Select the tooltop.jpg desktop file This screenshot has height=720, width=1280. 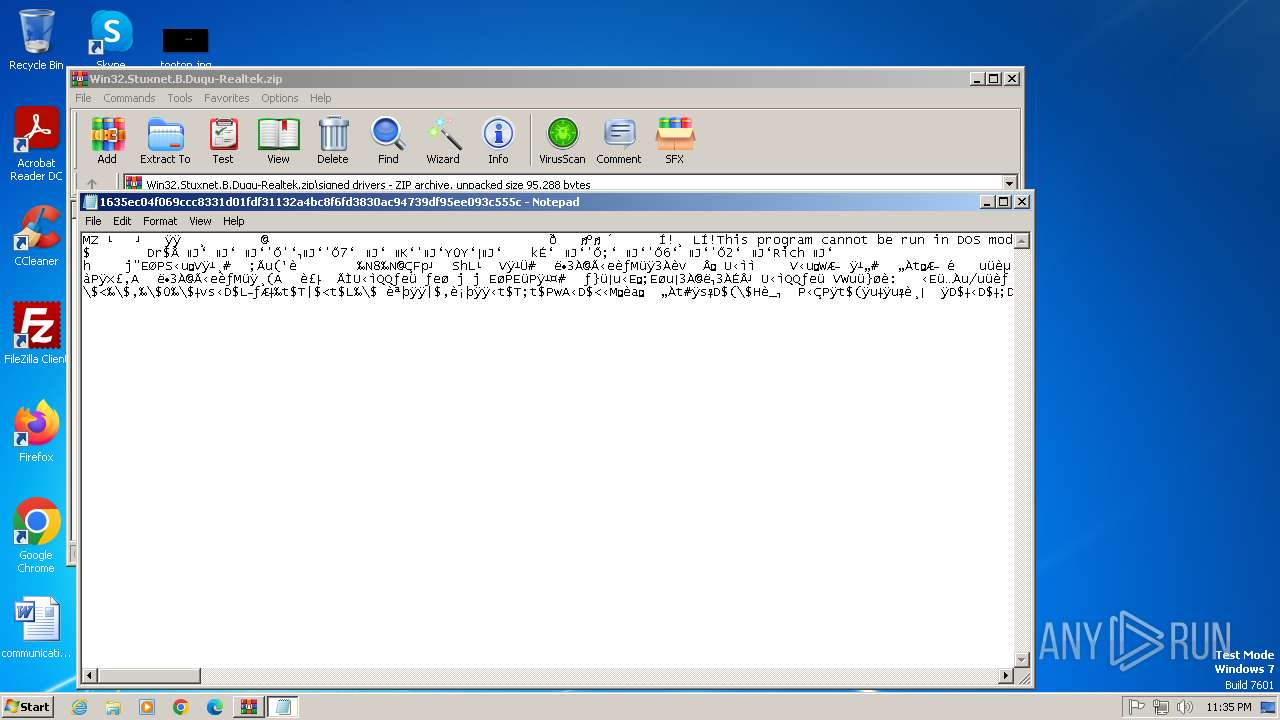[x=185, y=48]
